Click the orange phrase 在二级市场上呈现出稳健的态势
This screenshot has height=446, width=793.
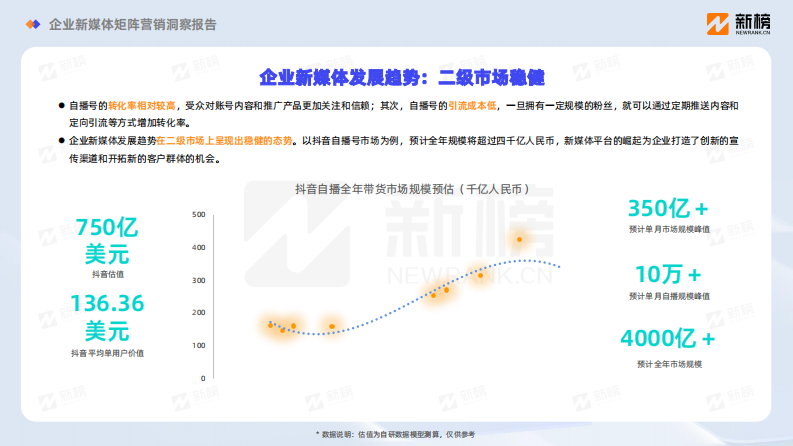point(224,141)
